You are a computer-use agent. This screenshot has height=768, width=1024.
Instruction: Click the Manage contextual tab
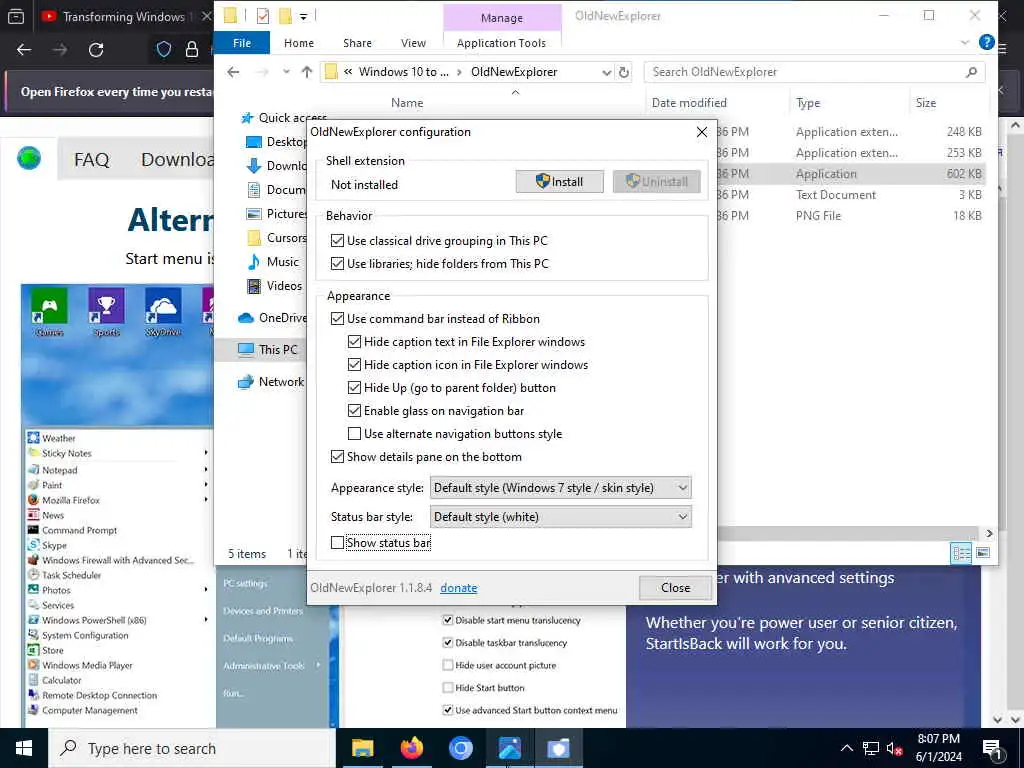tap(502, 18)
